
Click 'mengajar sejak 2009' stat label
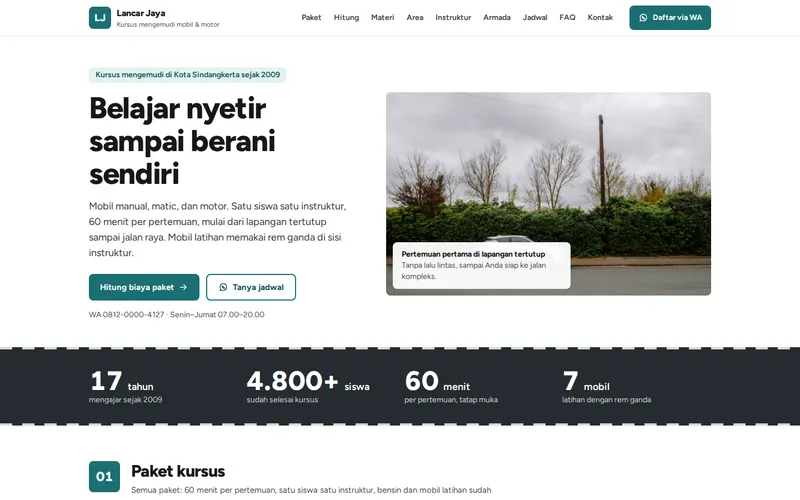(126, 399)
